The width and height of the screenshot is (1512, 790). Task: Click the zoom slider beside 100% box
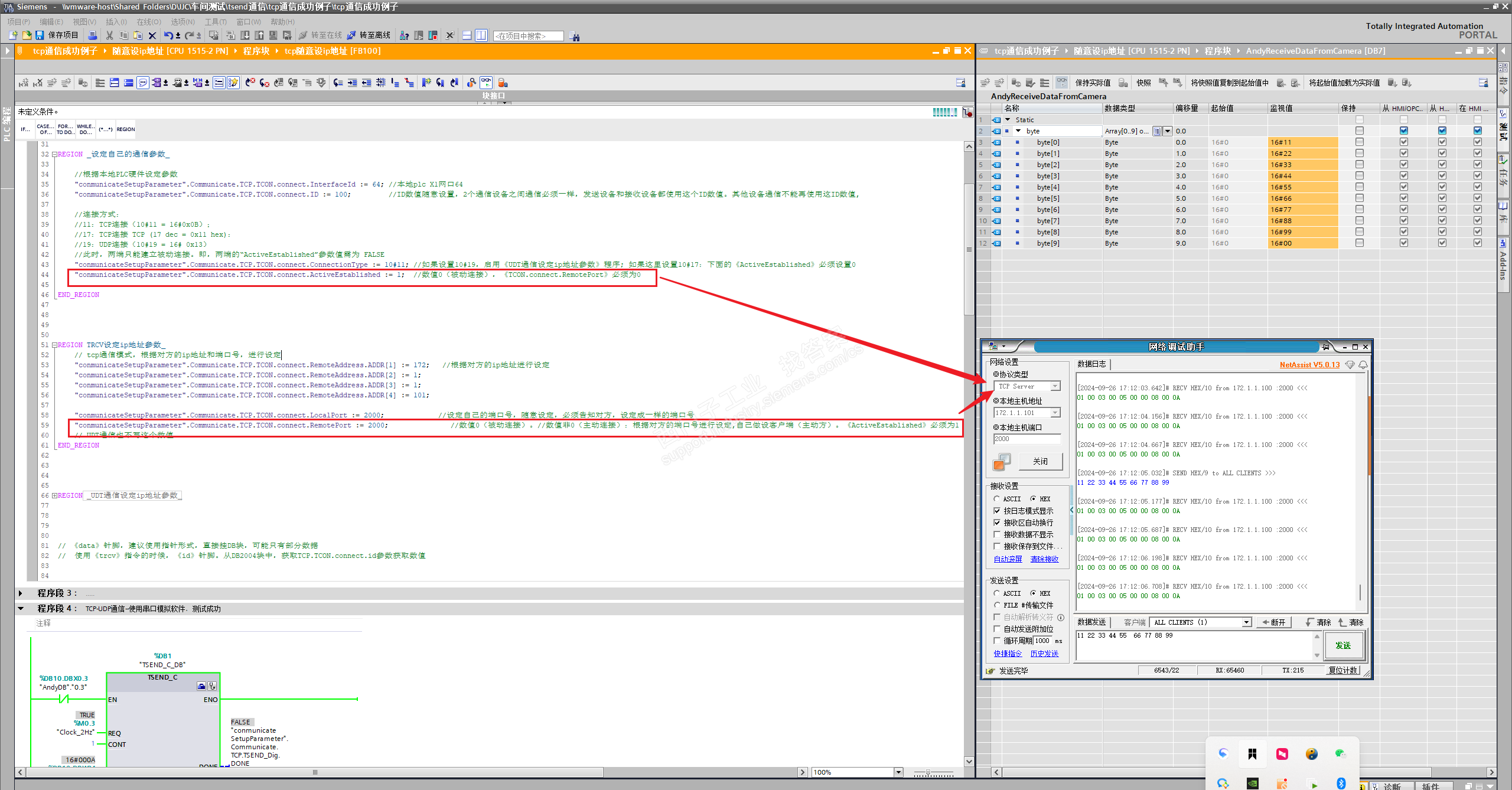pyautogui.click(x=928, y=772)
